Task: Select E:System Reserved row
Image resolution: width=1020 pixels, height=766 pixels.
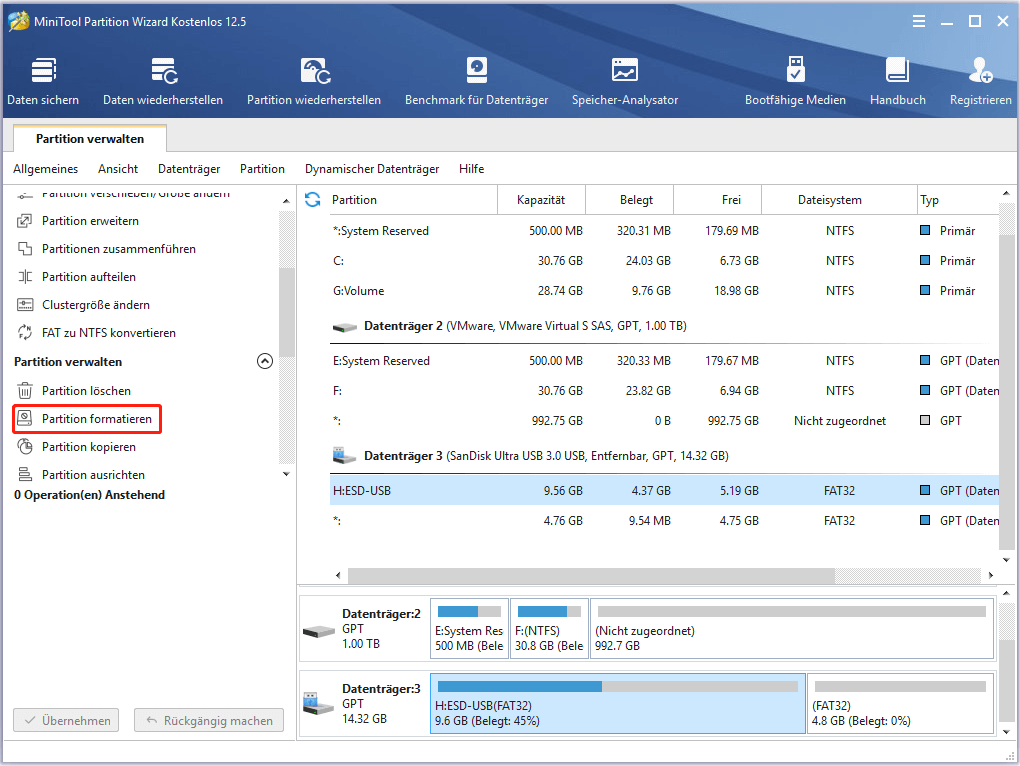Action: [664, 361]
